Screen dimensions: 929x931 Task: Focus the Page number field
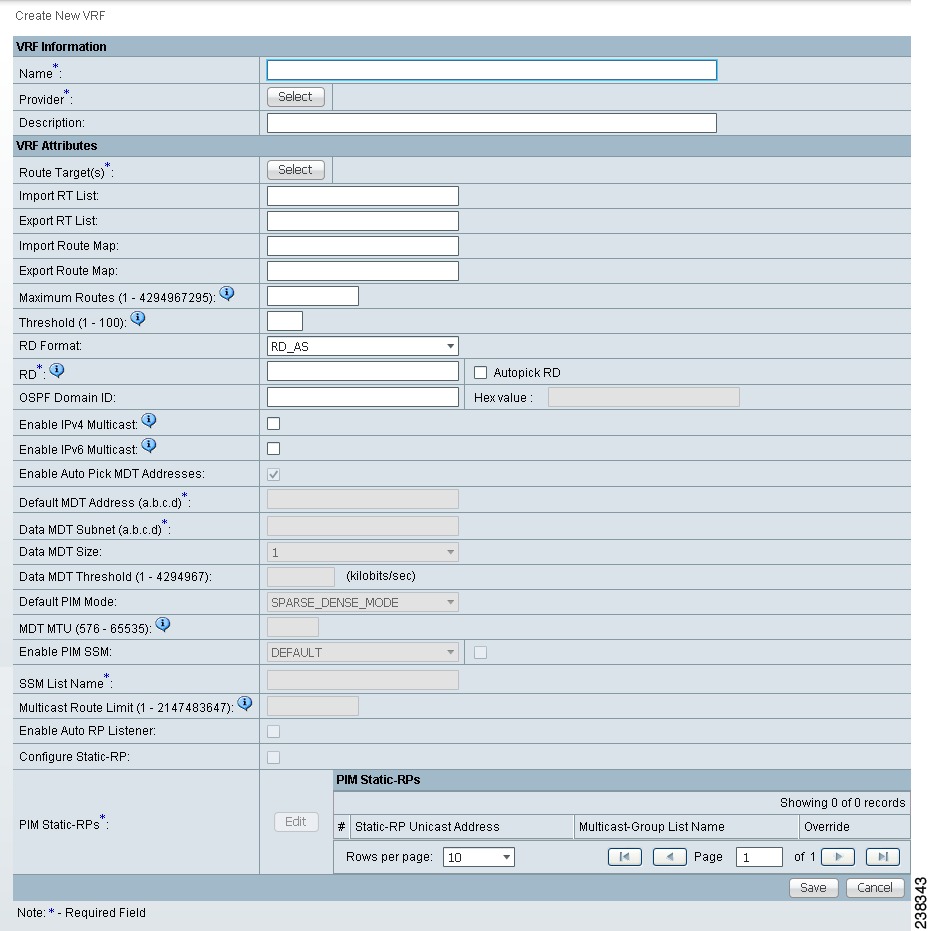tap(759, 857)
